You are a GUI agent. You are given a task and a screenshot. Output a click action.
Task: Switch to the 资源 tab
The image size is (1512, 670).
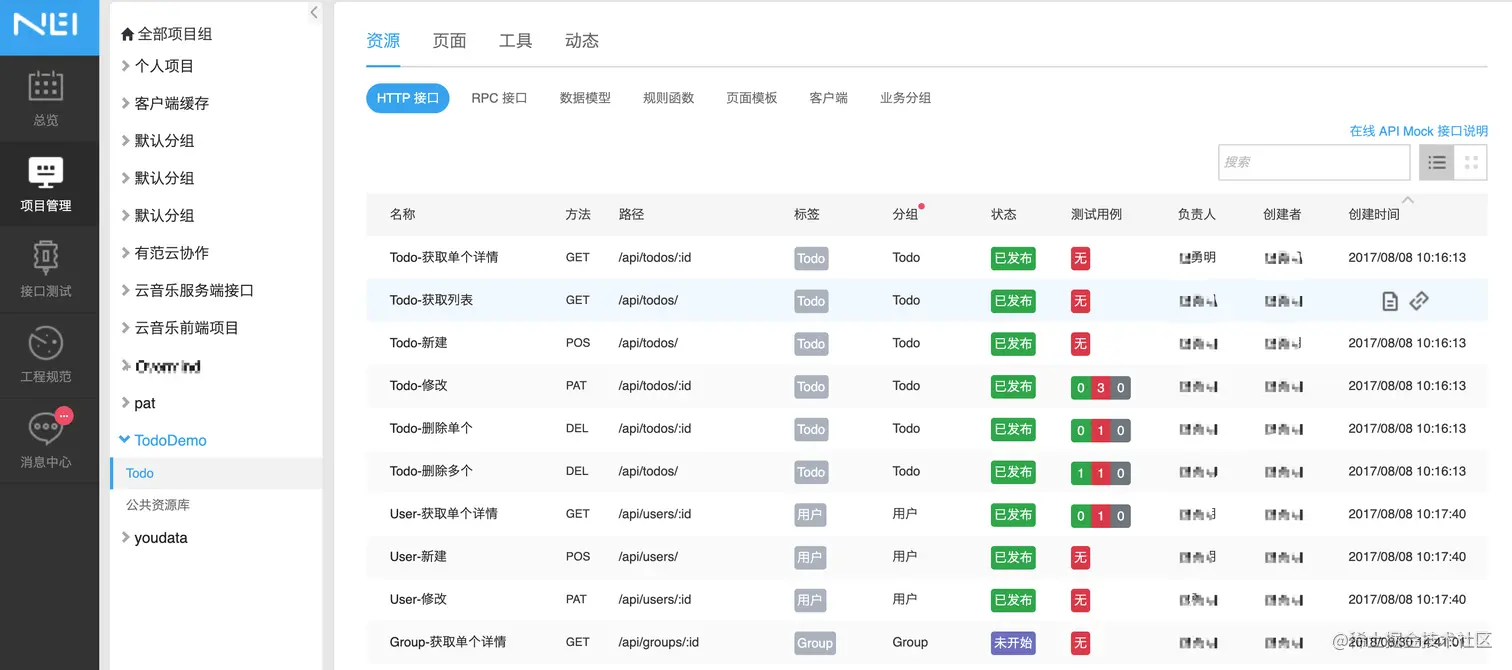coord(383,41)
